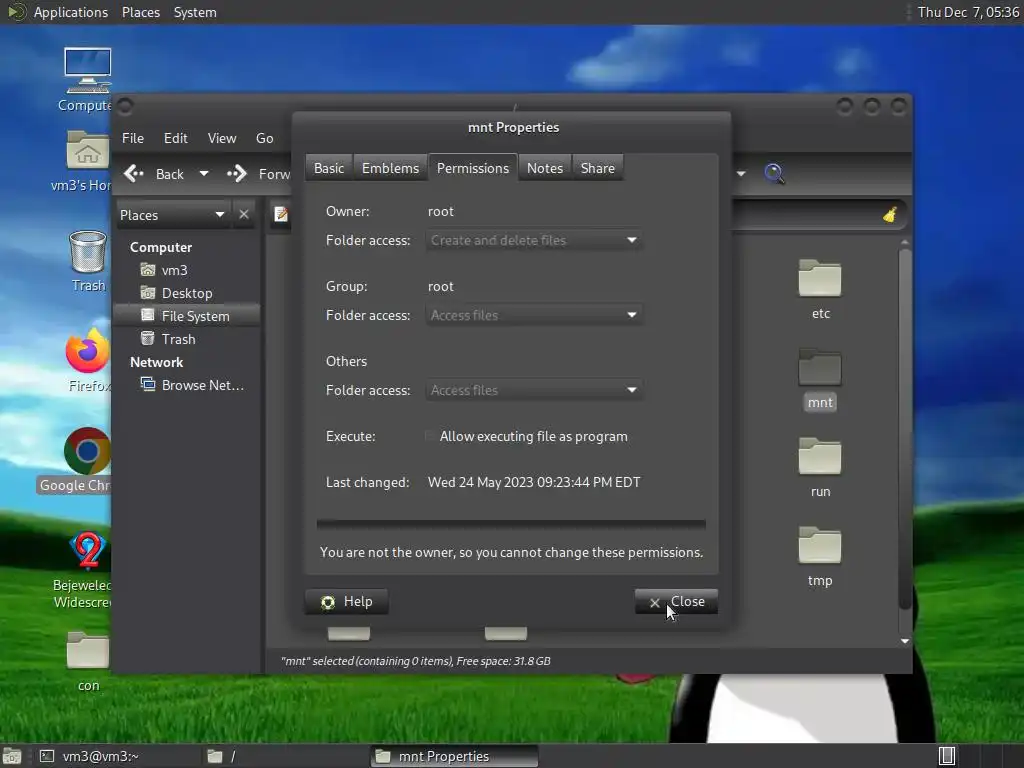Open the System menu in top panel
This screenshot has height=768, width=1024.
[x=195, y=12]
